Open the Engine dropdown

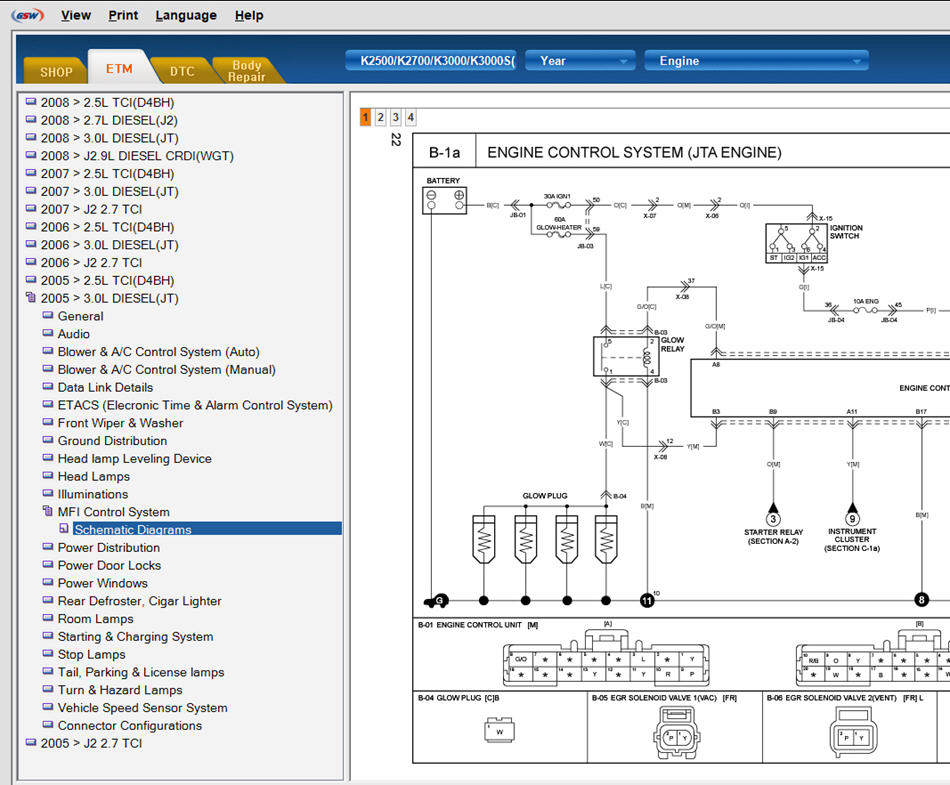[755, 61]
